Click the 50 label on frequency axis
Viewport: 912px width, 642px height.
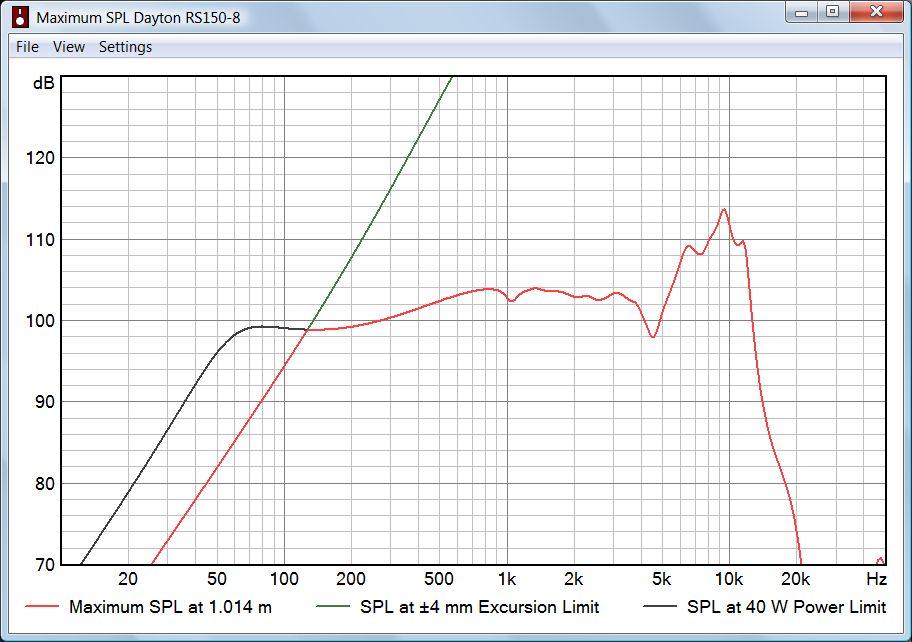[x=216, y=579]
